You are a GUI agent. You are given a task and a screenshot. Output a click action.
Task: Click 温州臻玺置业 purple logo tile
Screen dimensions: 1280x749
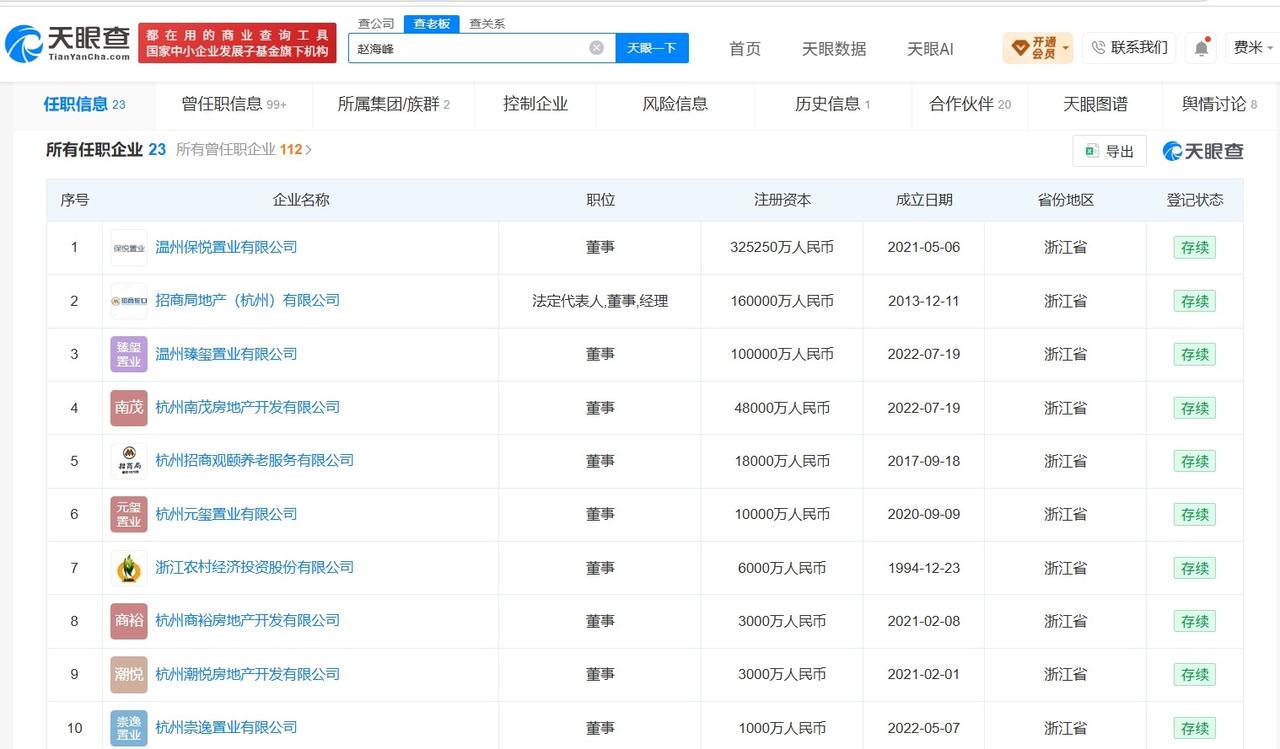coord(128,354)
